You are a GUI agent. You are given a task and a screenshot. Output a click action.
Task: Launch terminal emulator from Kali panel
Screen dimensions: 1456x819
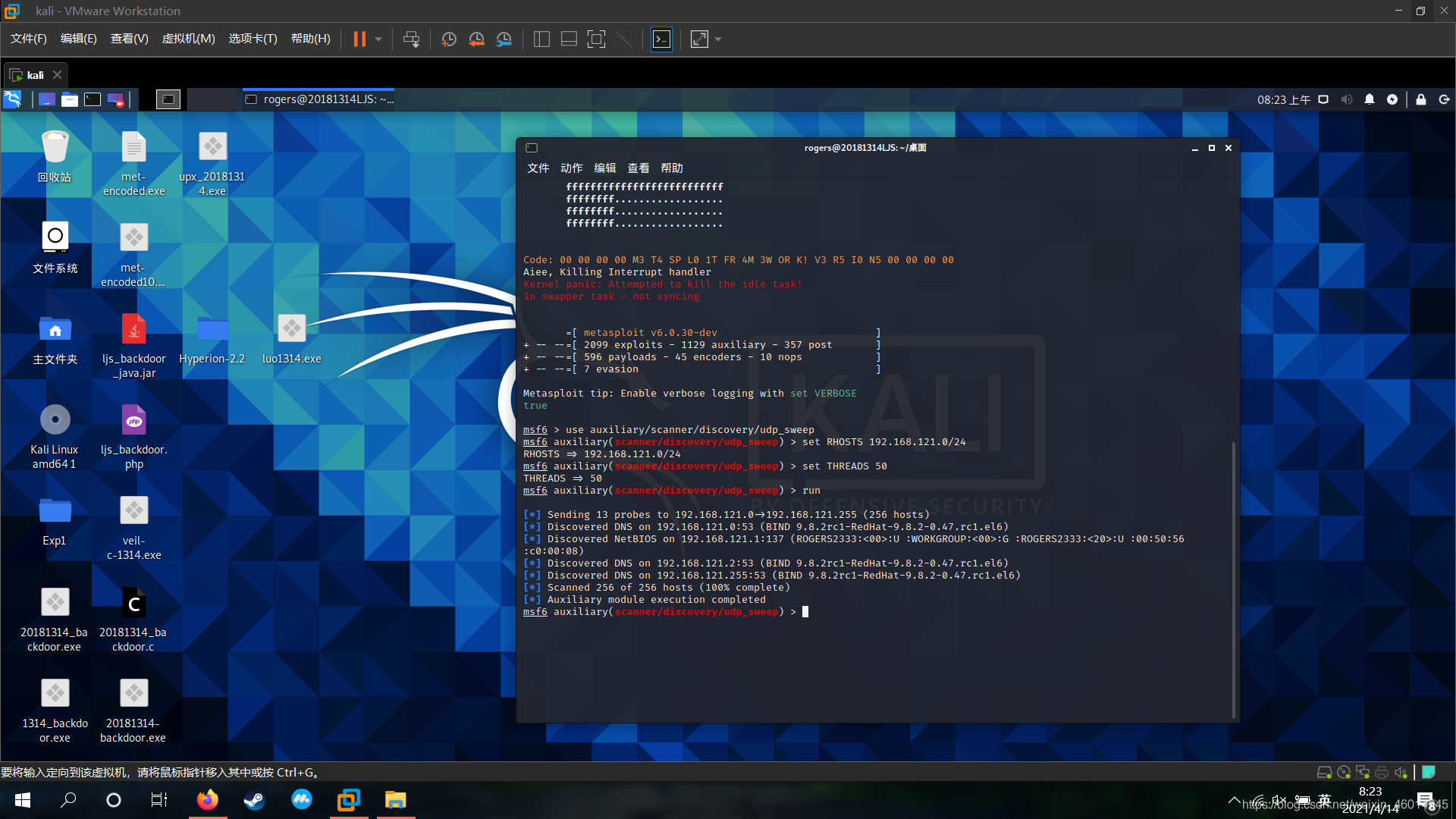pyautogui.click(x=93, y=99)
